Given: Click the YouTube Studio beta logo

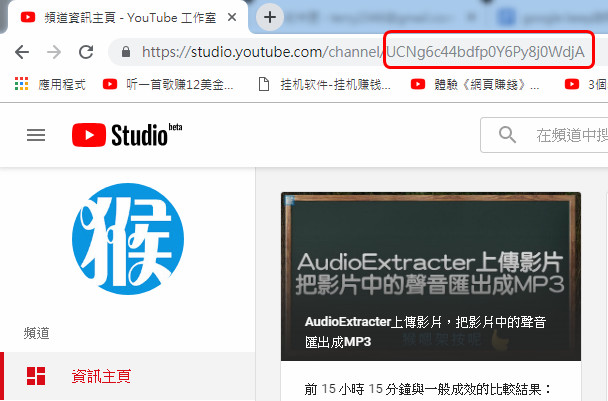Looking at the screenshot, I should 127,135.
